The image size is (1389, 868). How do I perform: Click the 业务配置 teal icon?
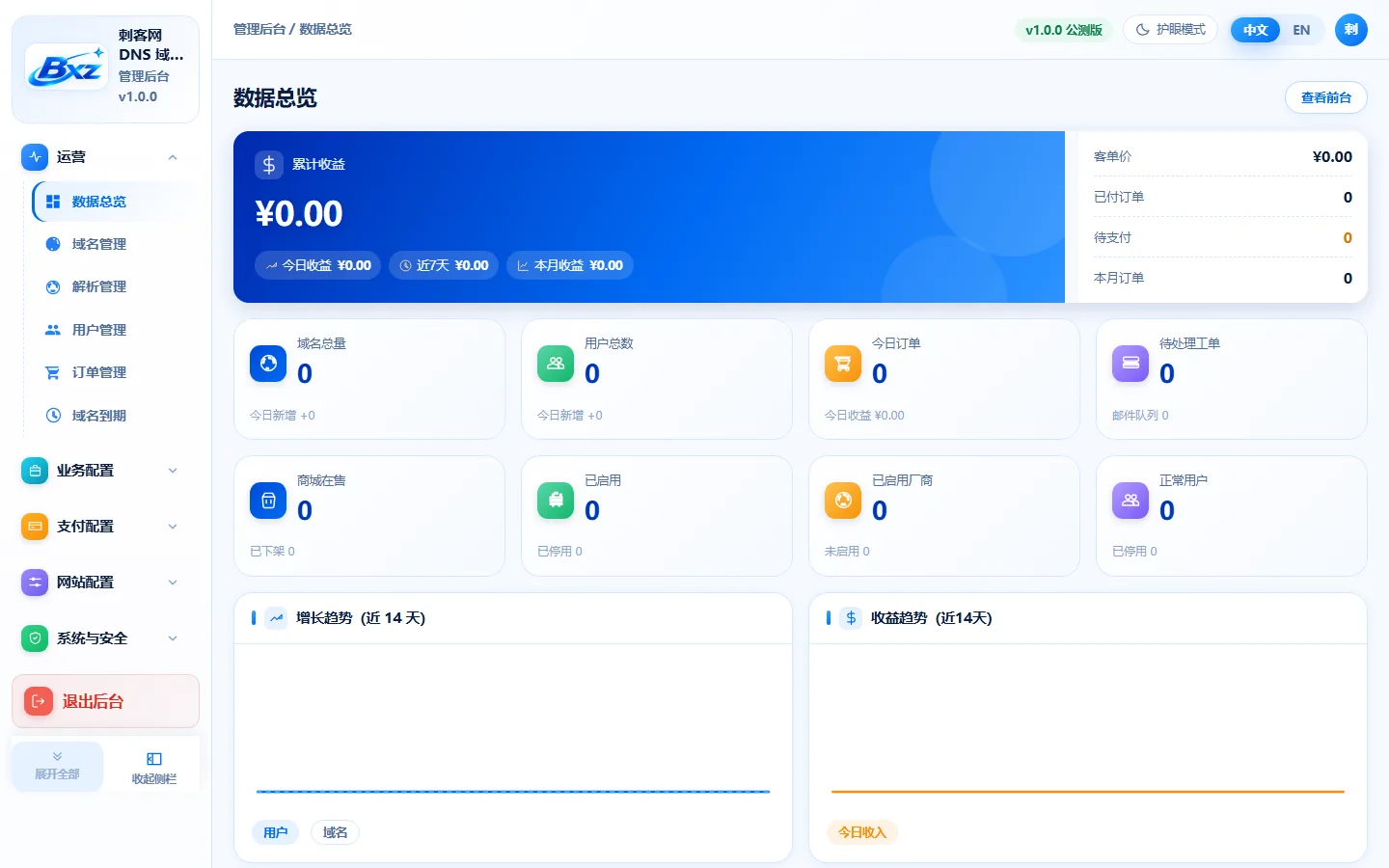[35, 471]
